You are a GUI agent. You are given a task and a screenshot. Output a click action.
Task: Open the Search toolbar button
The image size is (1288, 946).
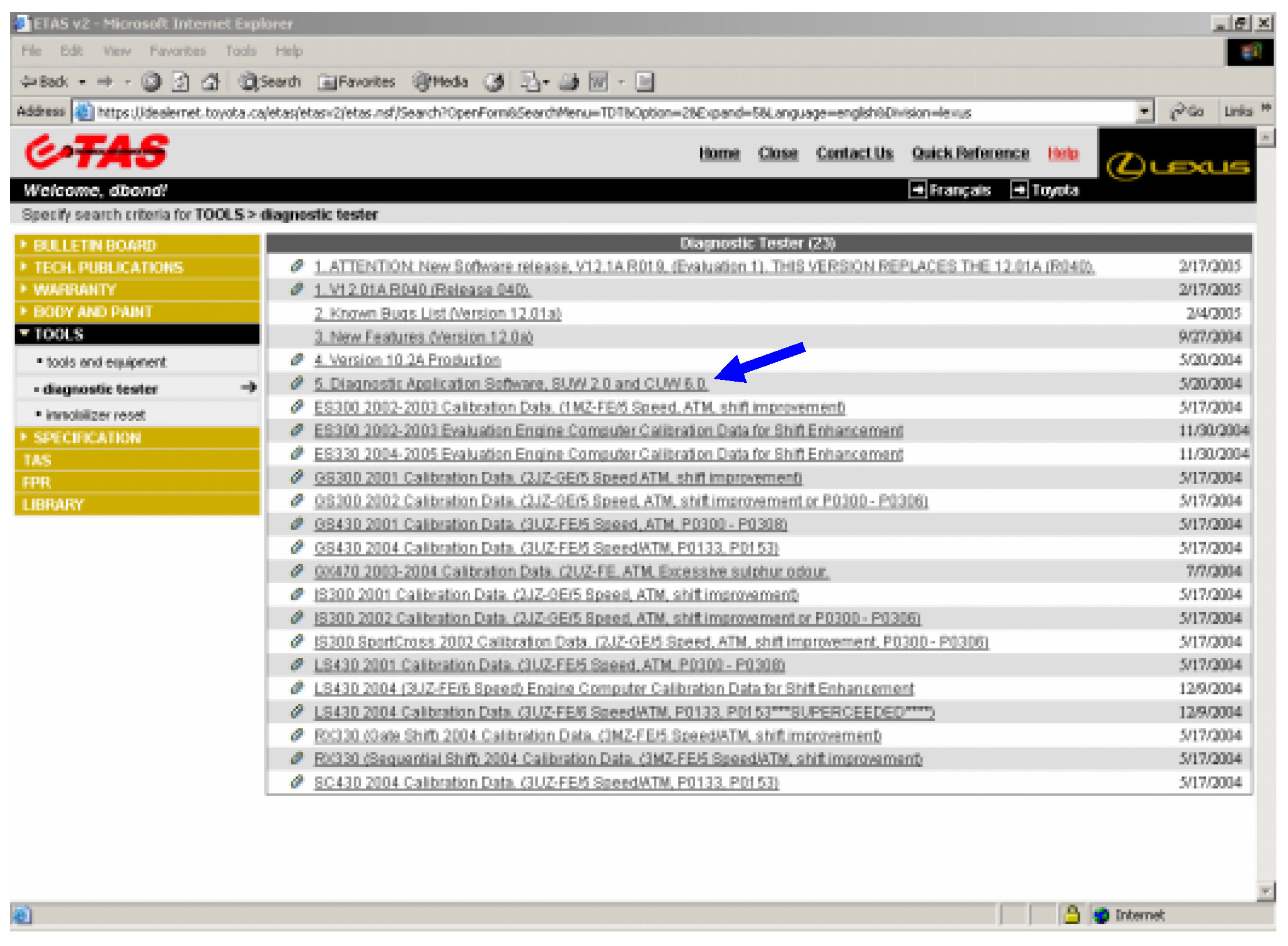271,82
